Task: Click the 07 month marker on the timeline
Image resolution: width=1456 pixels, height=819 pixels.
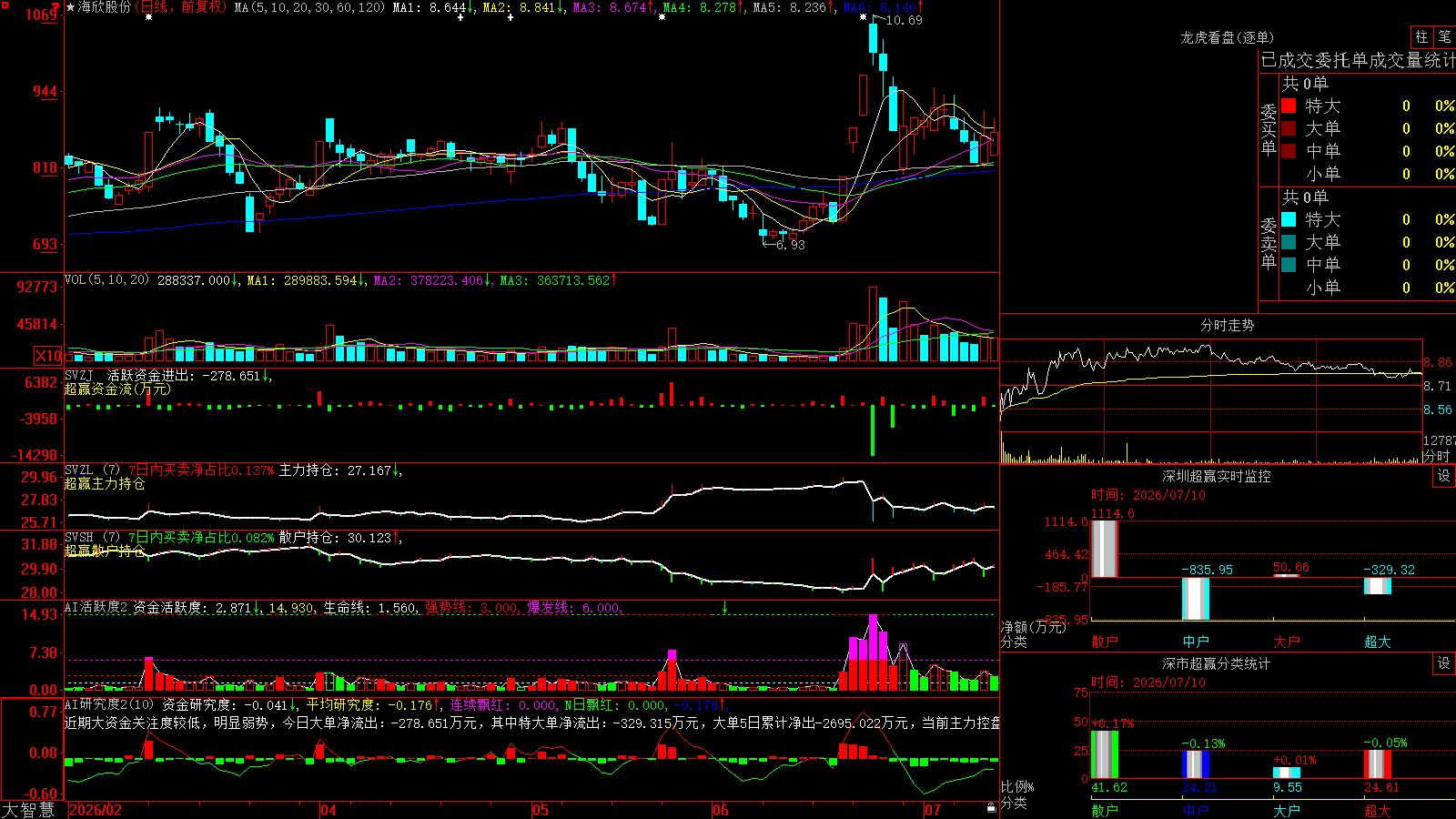Action: (x=933, y=810)
